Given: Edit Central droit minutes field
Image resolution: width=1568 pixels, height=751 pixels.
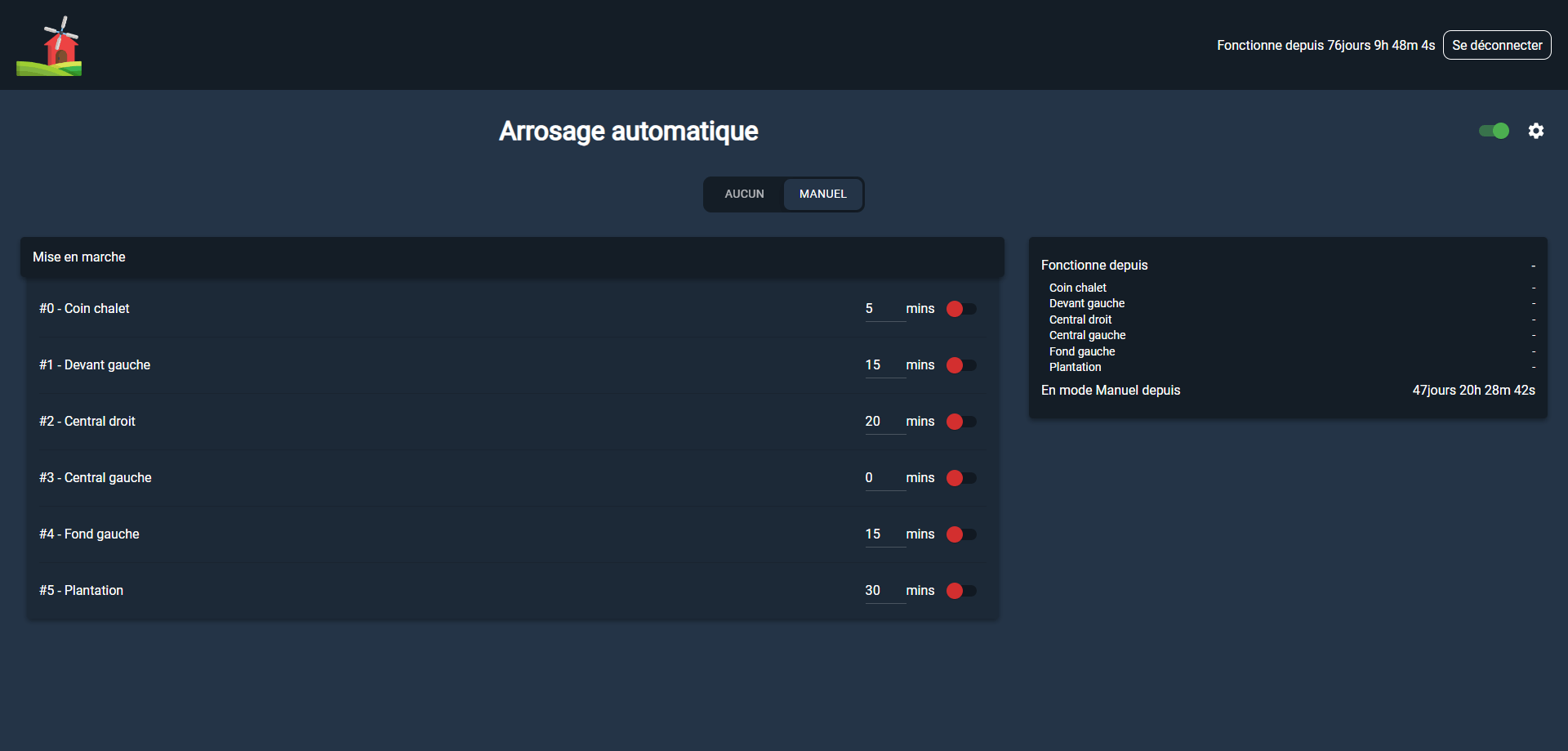Looking at the screenshot, I should coord(885,422).
